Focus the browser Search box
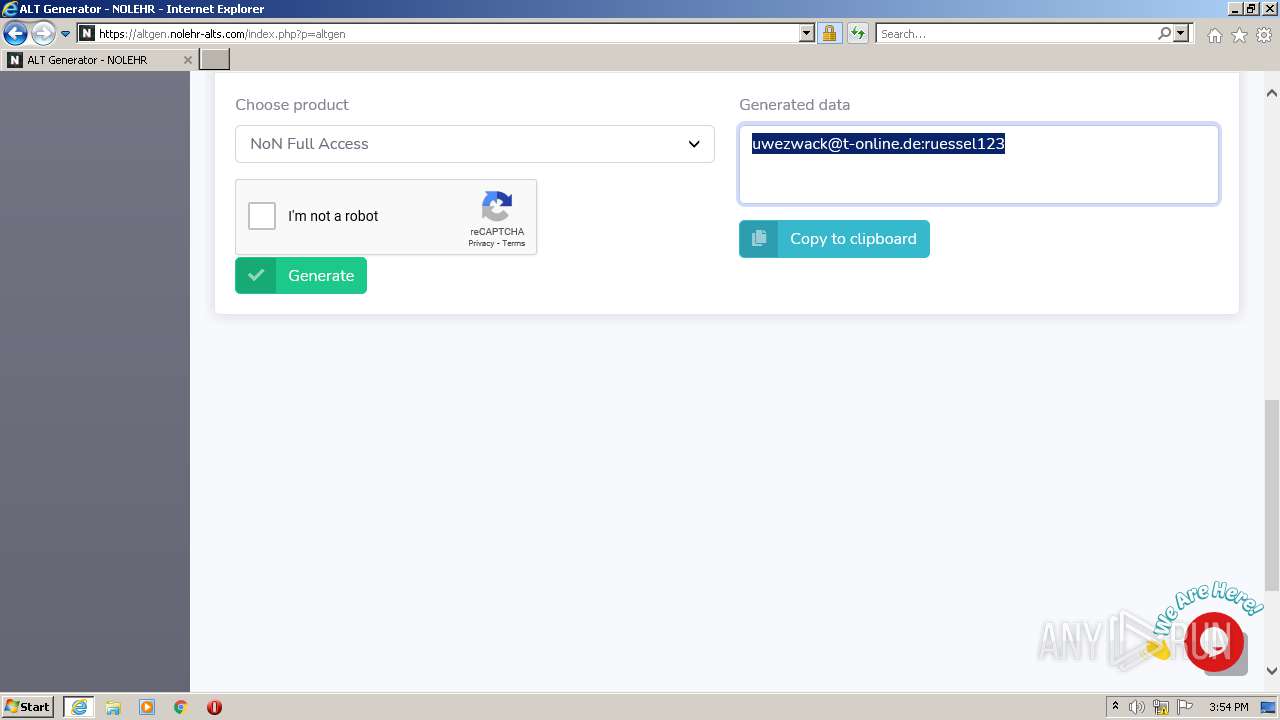1280x720 pixels. coord(1016,33)
